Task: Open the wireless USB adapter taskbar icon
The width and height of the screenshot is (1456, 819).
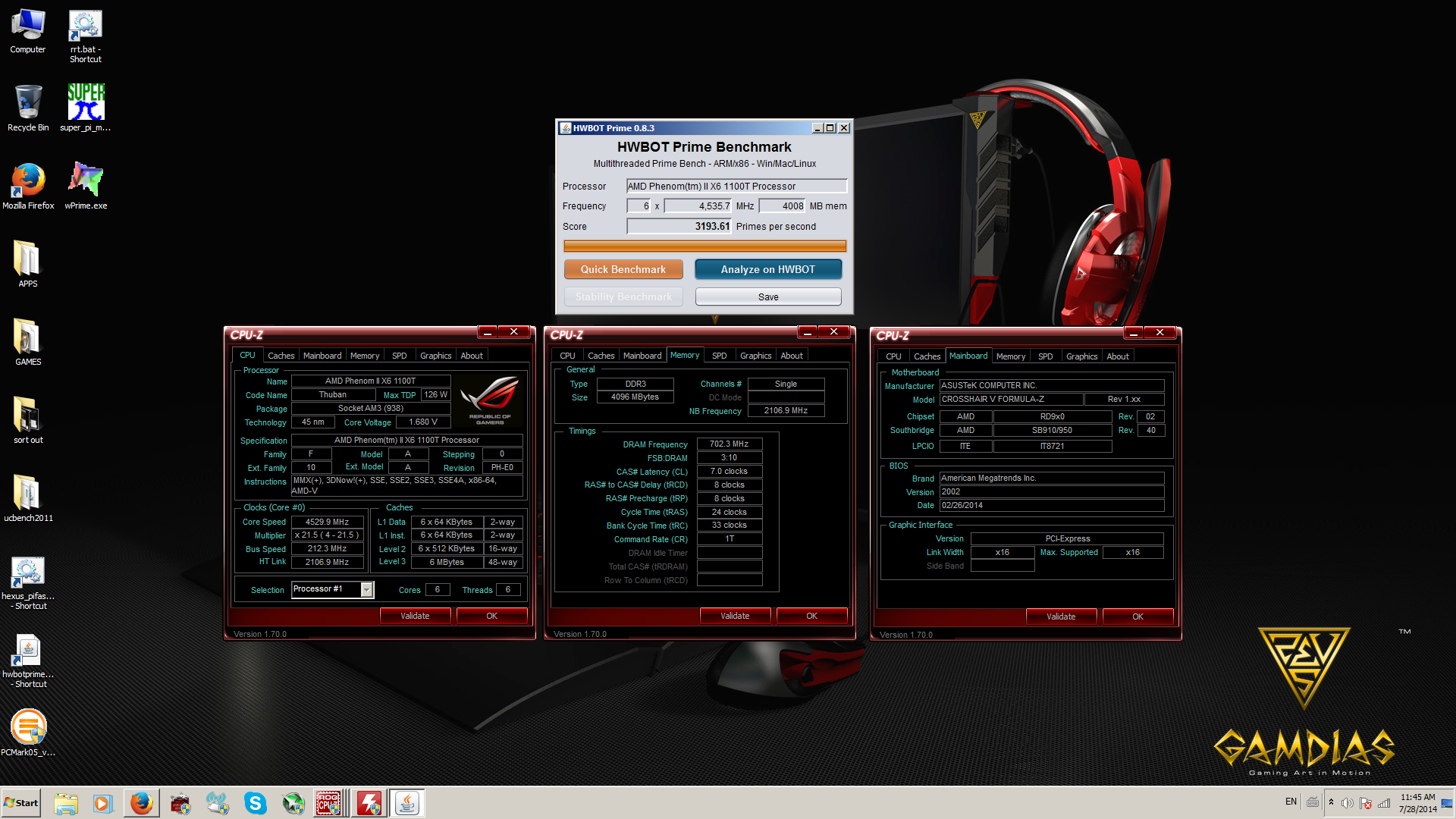Action: (x=218, y=803)
